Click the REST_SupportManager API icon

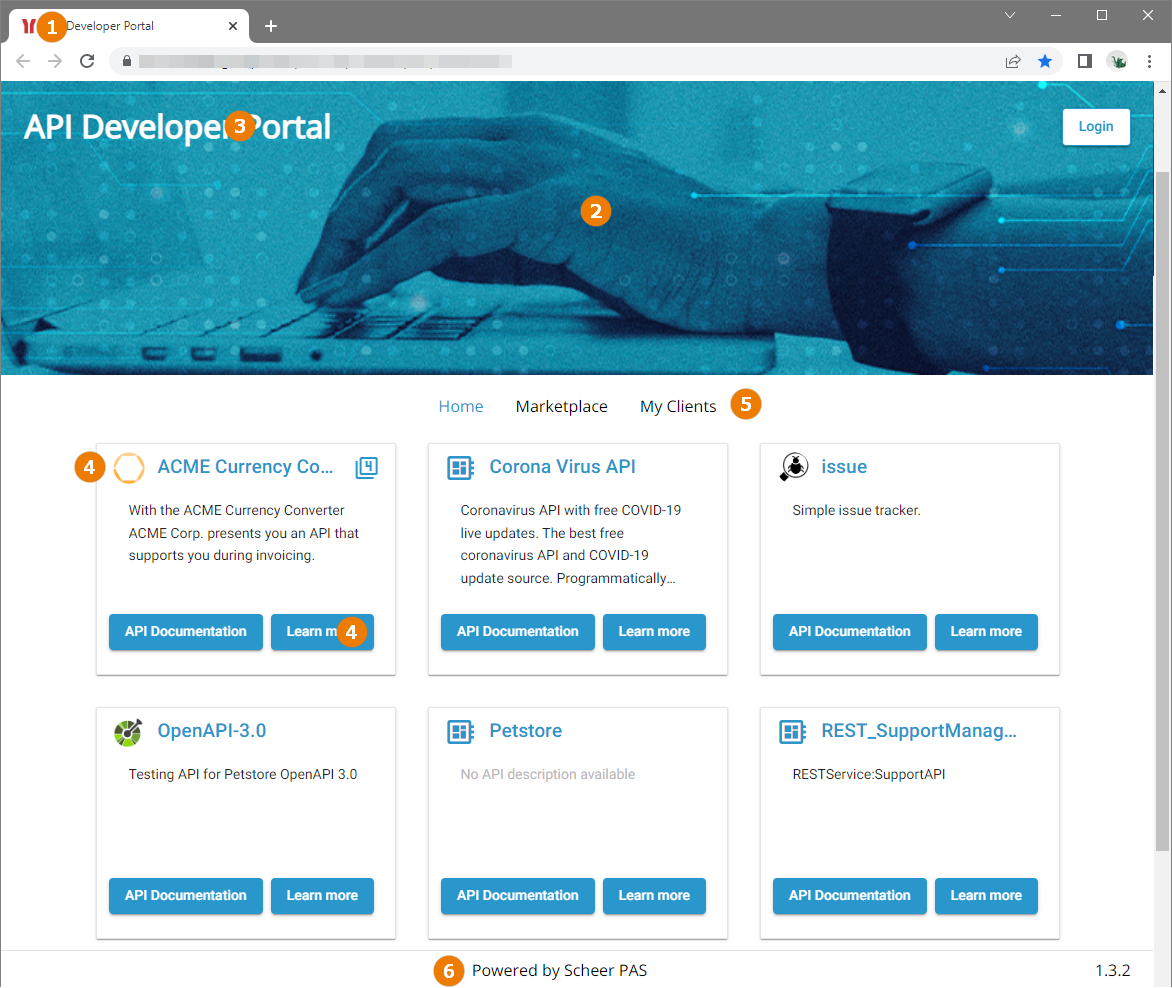click(x=792, y=731)
